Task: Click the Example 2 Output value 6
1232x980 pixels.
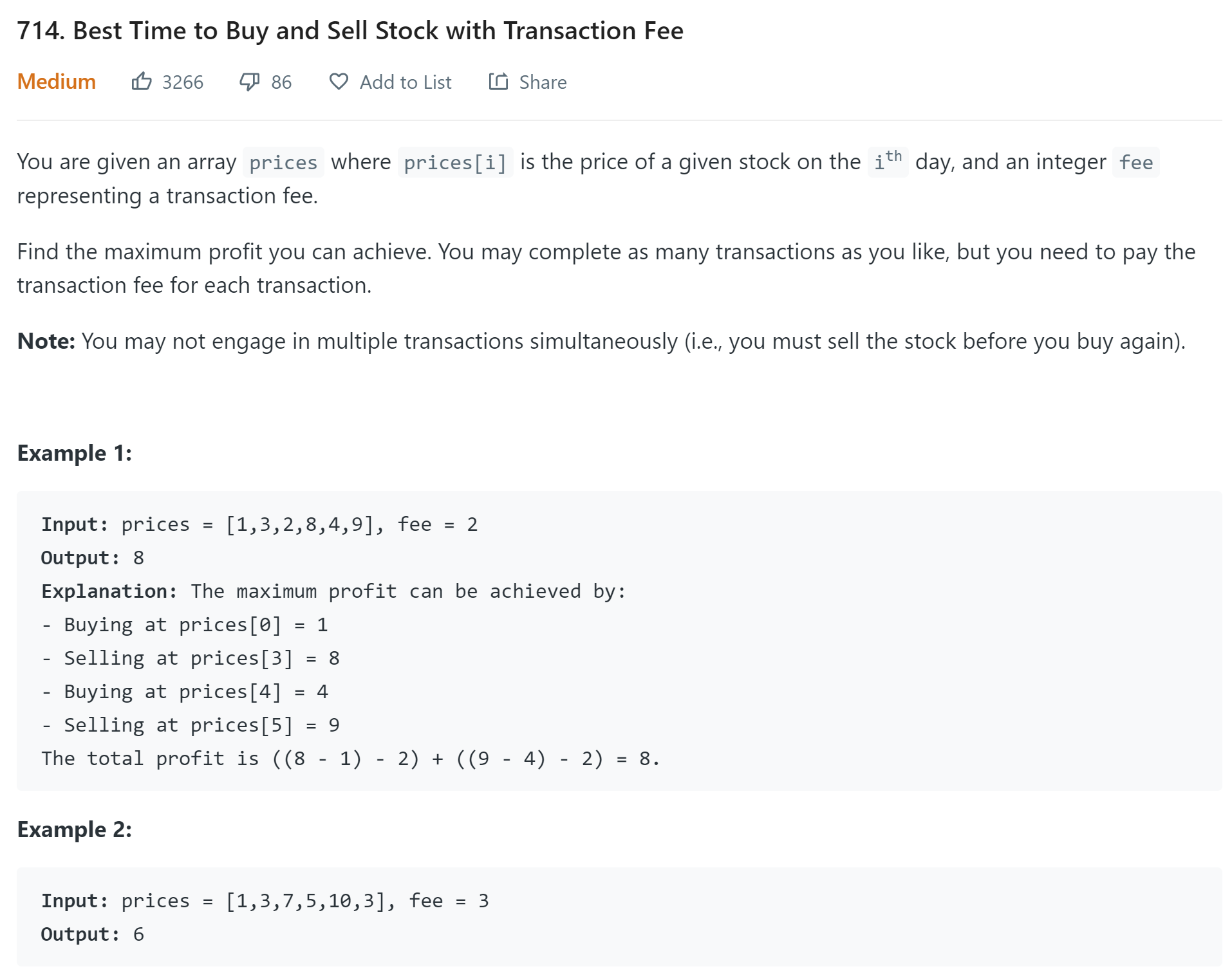Action: coord(138,934)
